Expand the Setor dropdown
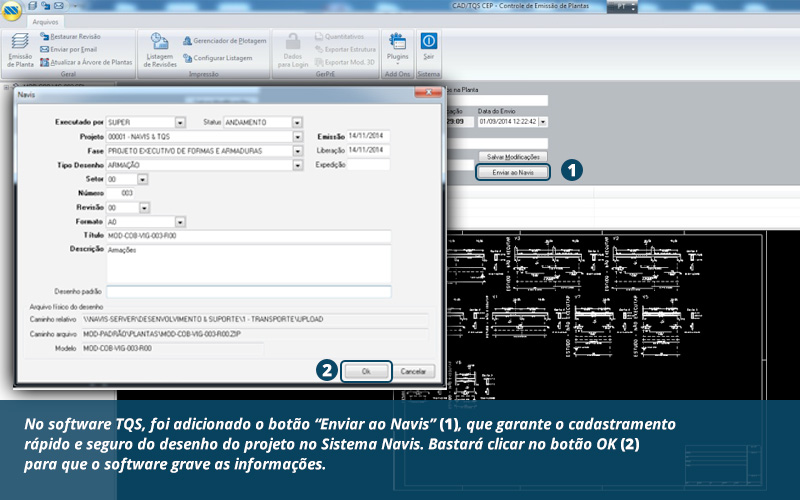800x500 pixels. point(142,179)
